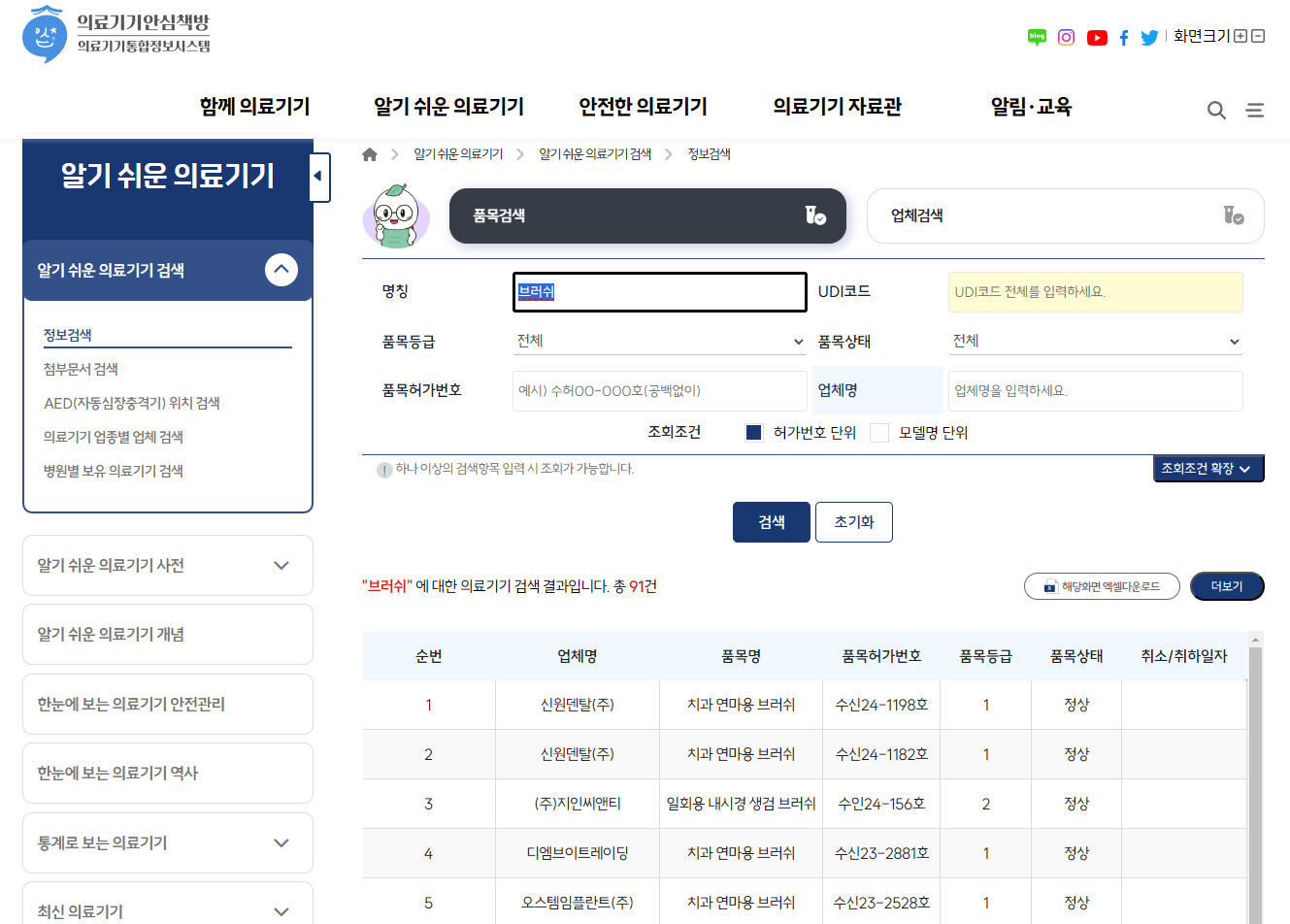
Task: Click the 더보기 button
Action: [1227, 586]
